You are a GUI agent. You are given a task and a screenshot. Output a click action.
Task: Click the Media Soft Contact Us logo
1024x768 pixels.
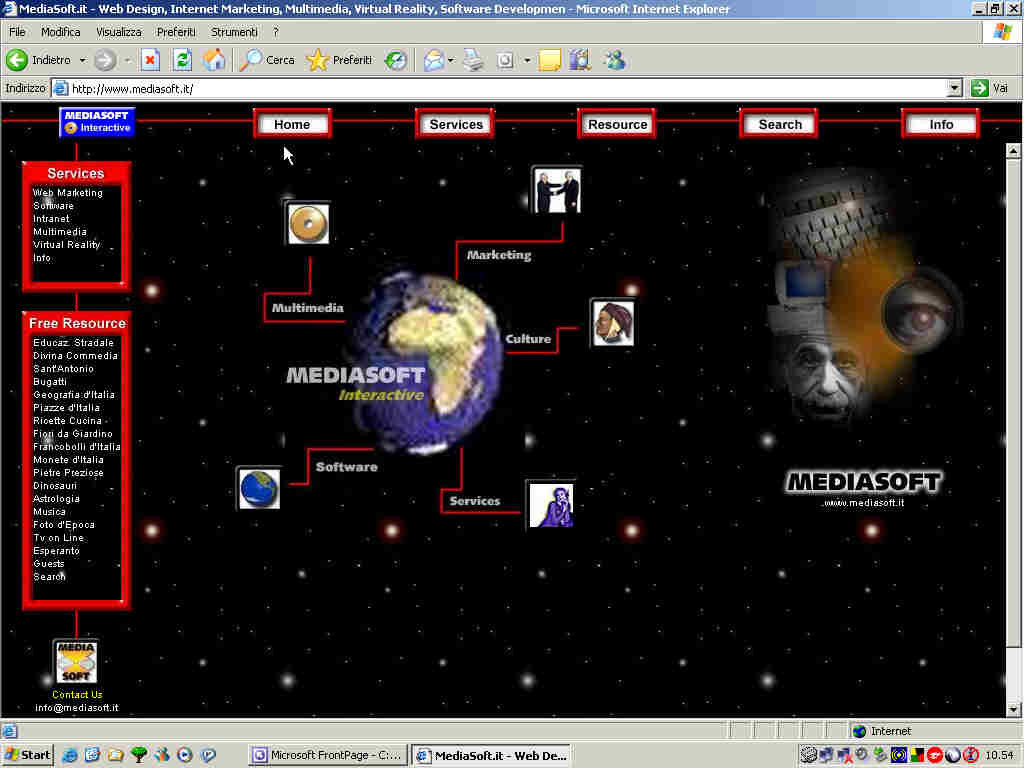click(x=76, y=662)
